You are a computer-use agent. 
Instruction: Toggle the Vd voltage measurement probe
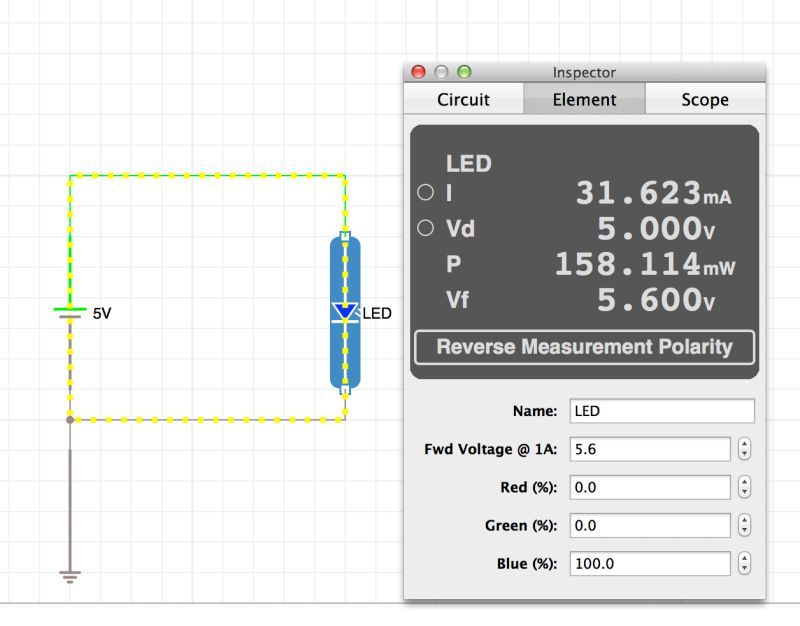[426, 228]
